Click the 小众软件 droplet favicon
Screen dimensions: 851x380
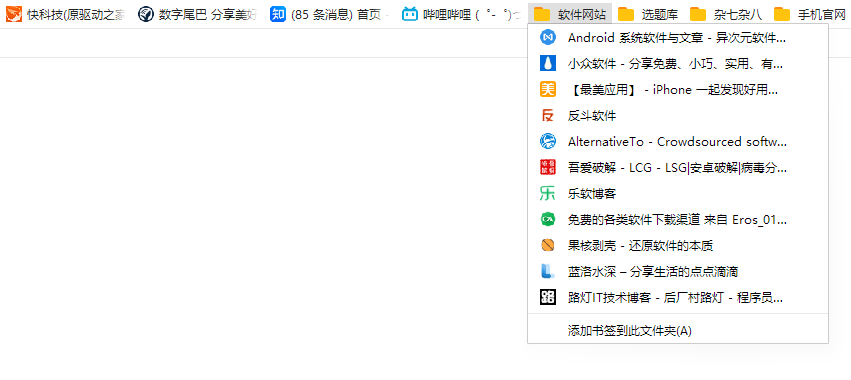(x=548, y=64)
